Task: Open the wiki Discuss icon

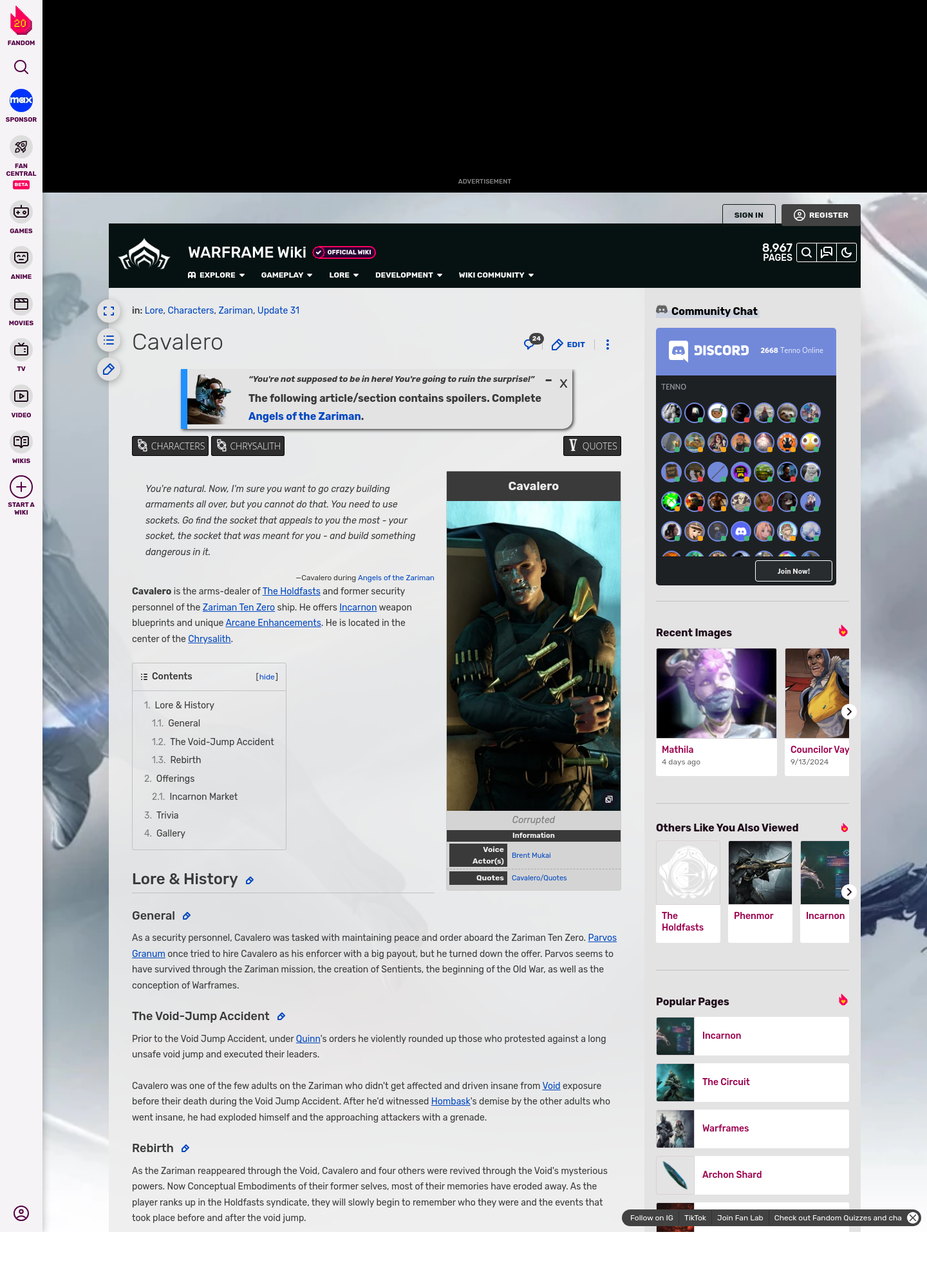Action: (x=827, y=252)
